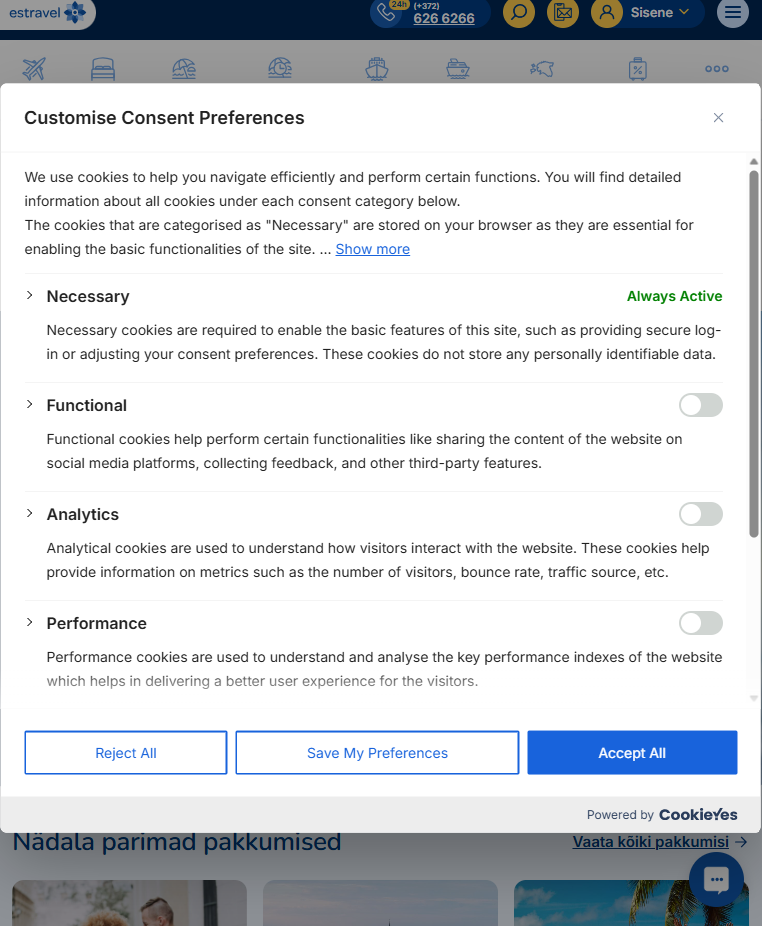
Task: Enable the Performance cookies toggle
Action: tap(701, 623)
